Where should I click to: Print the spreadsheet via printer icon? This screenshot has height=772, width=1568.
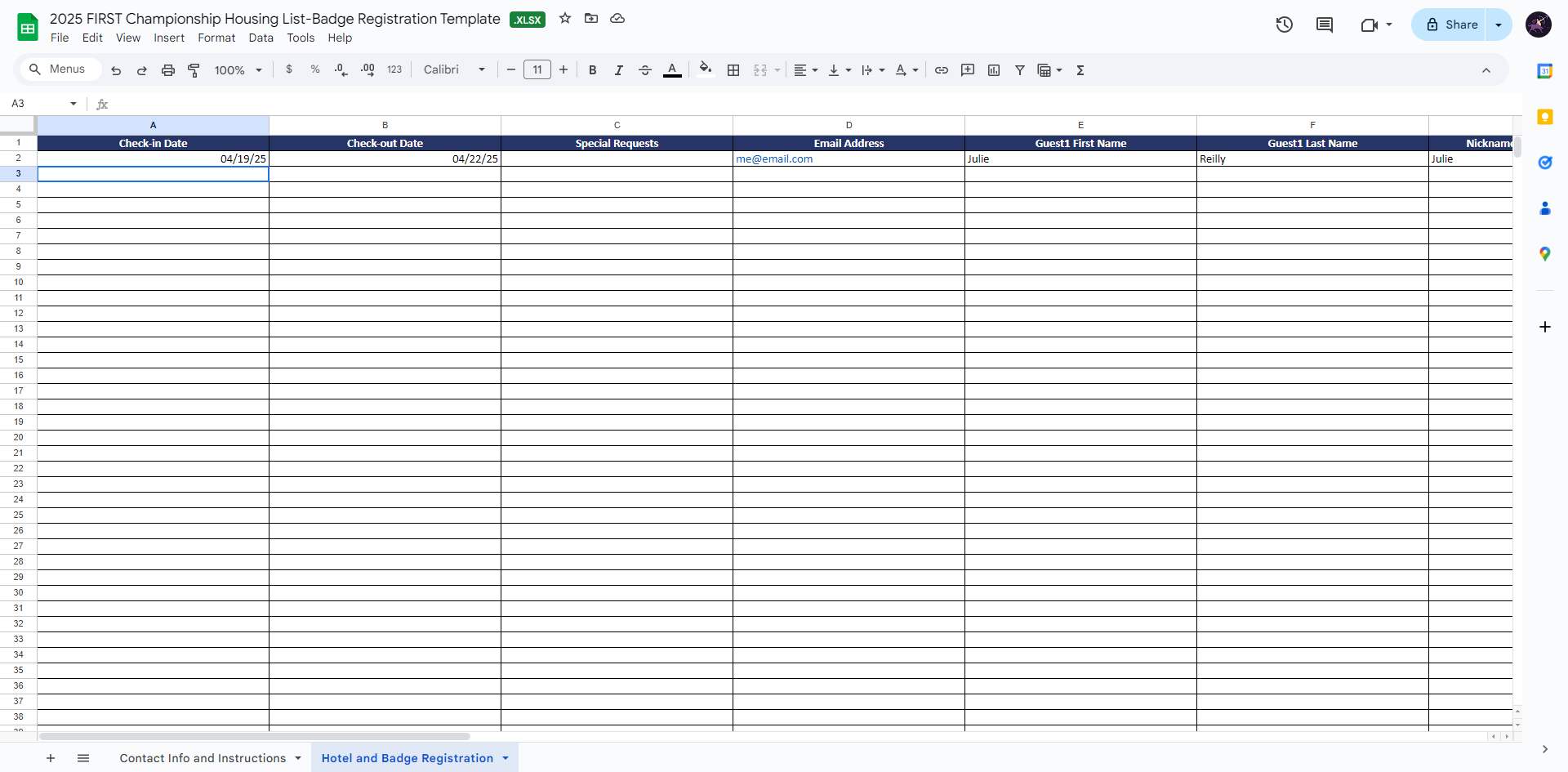pos(168,70)
